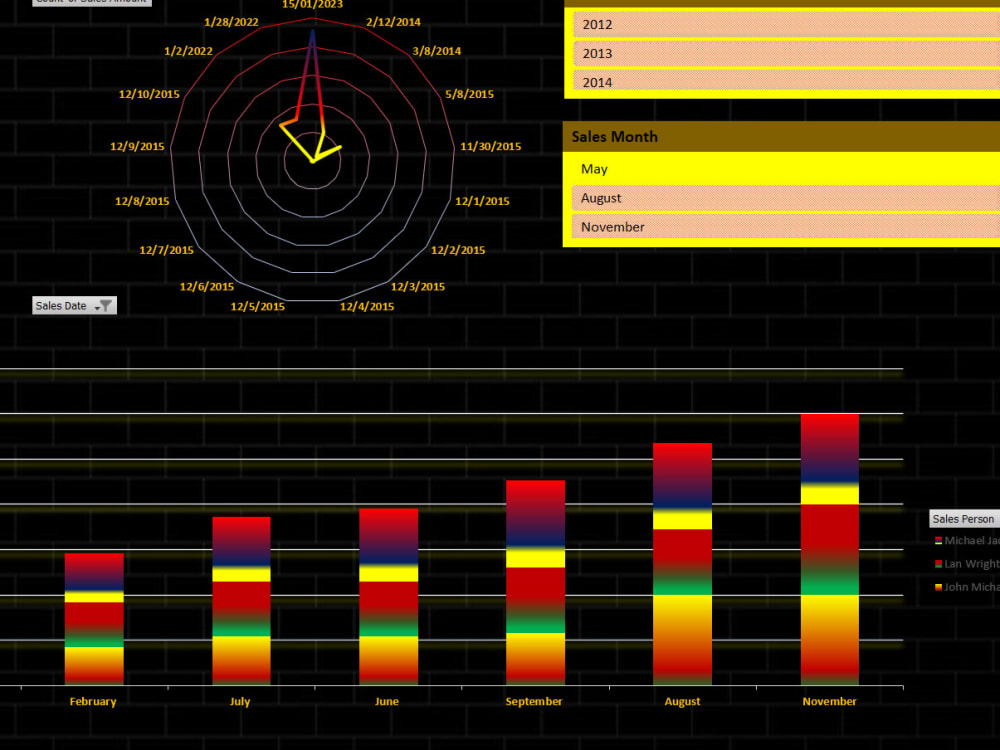The height and width of the screenshot is (750, 1000).
Task: Click radar label 12/9/2015
Action: [x=137, y=147]
